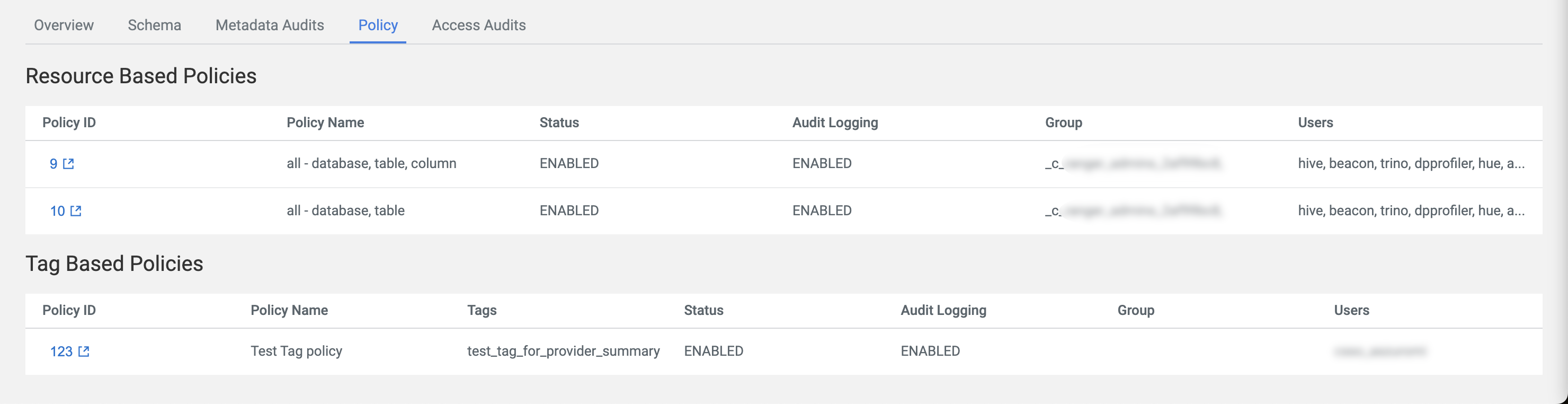The image size is (1568, 404).
Task: Select 'all - database, table' policy name
Action: click(346, 210)
